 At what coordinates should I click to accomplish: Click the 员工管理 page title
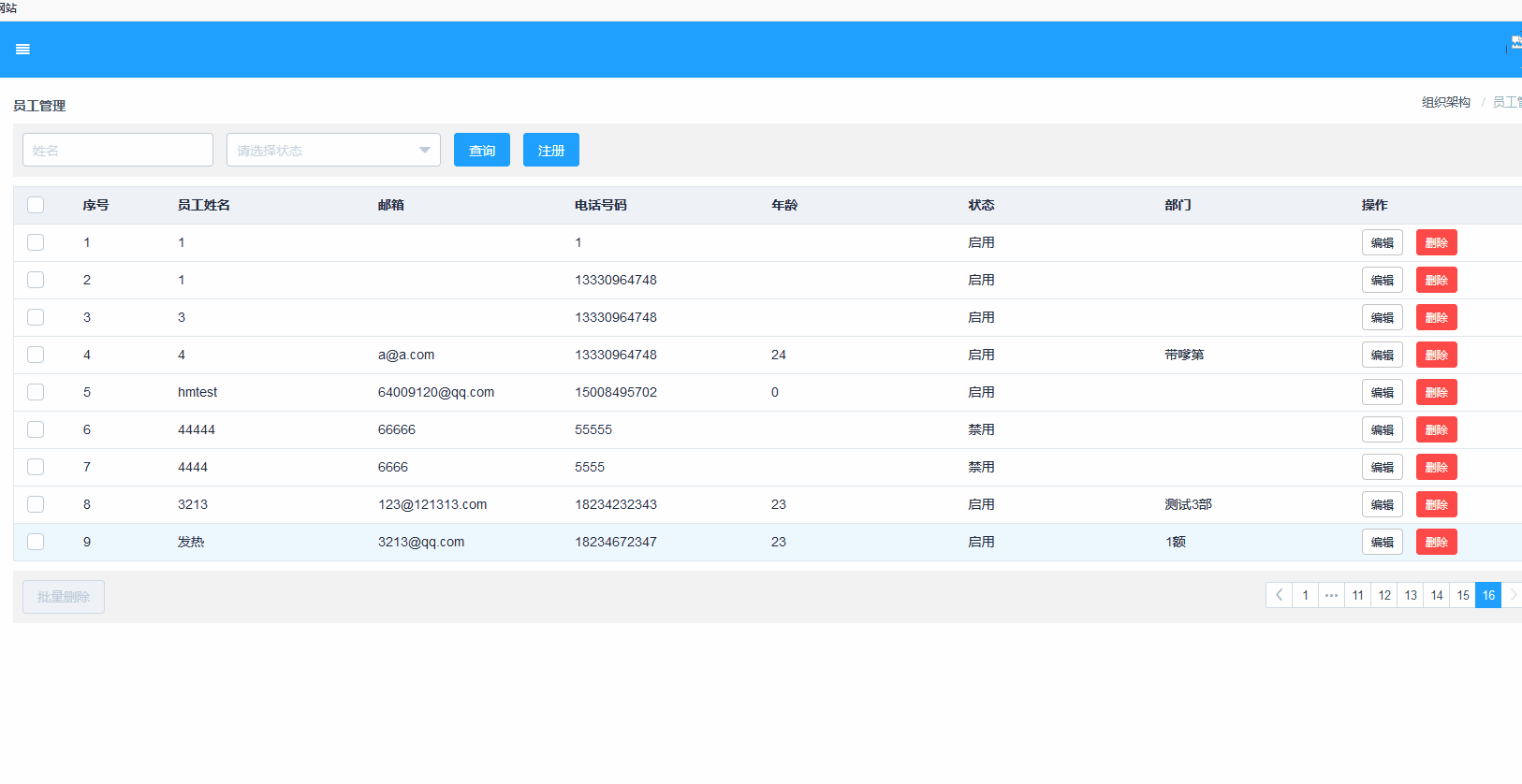coord(39,106)
